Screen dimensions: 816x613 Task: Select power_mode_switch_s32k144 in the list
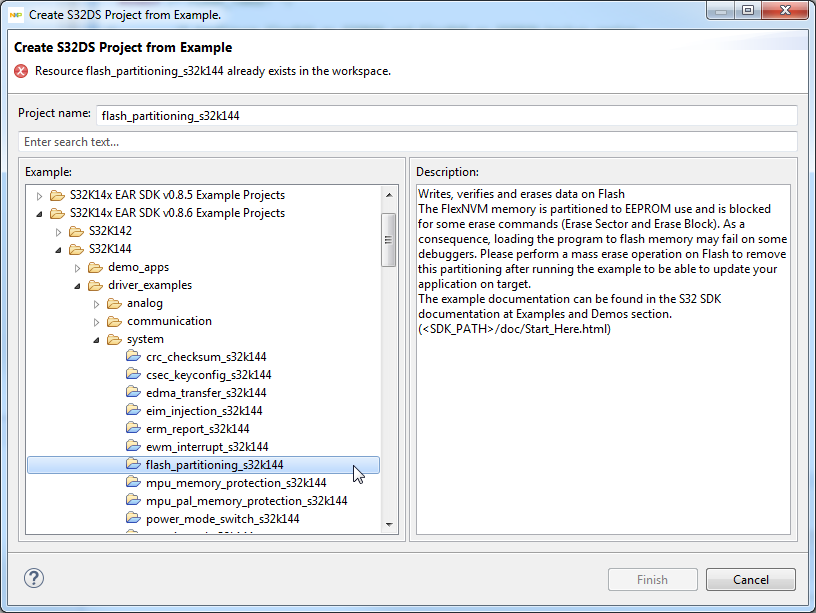tap(222, 519)
